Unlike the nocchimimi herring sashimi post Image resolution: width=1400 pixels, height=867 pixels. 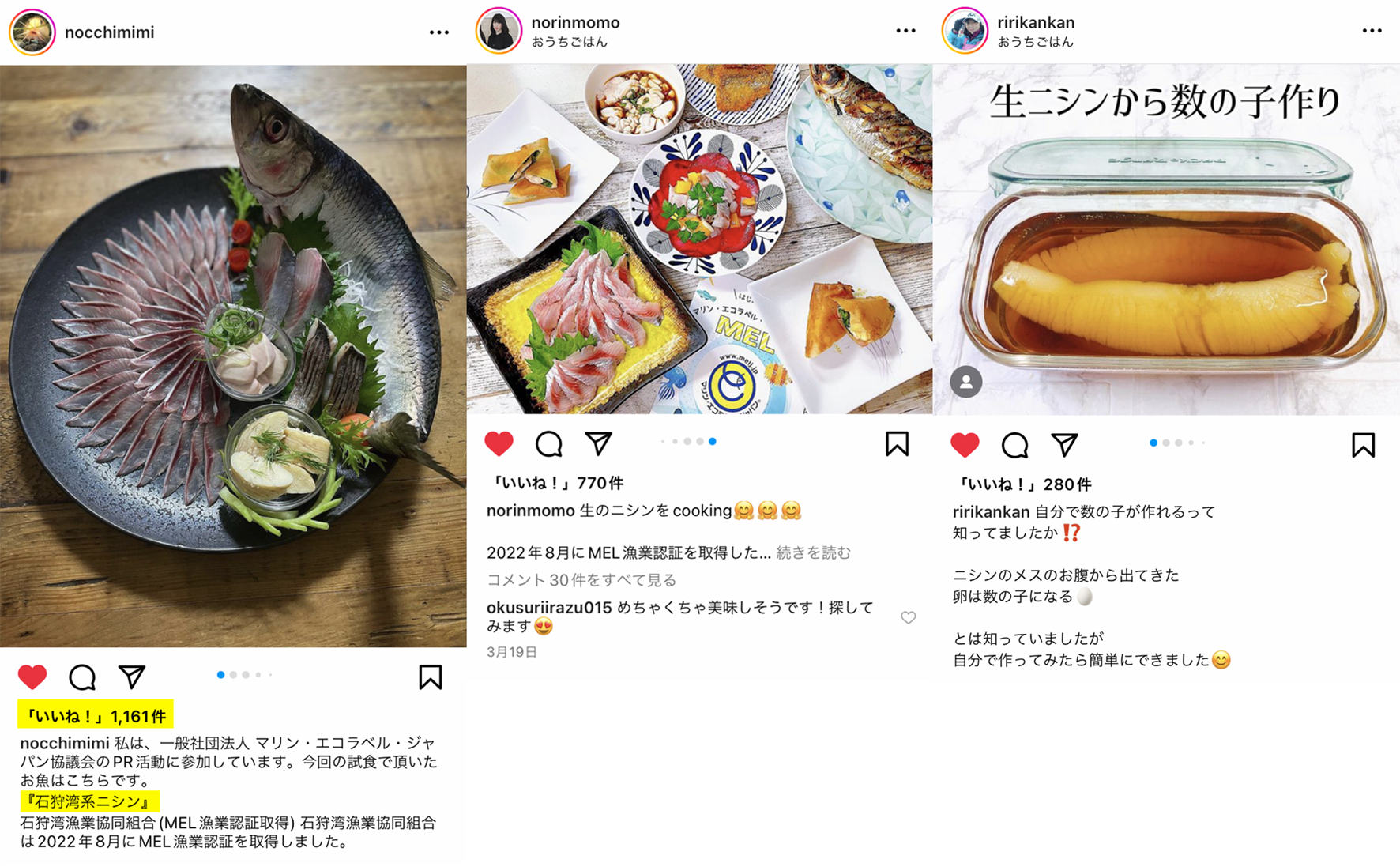click(x=32, y=677)
